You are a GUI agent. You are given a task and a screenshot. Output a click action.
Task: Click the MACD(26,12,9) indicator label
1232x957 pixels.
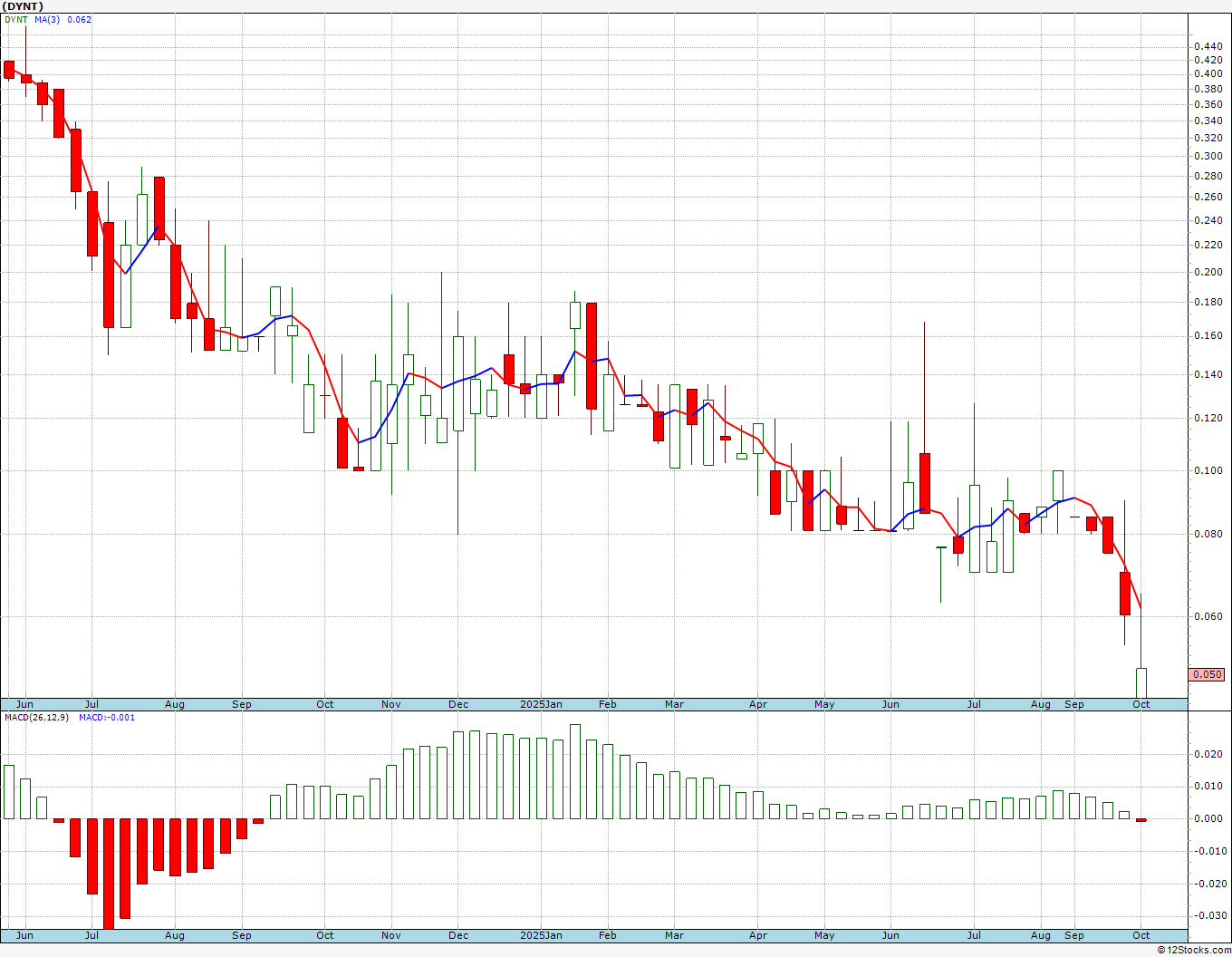click(x=37, y=718)
